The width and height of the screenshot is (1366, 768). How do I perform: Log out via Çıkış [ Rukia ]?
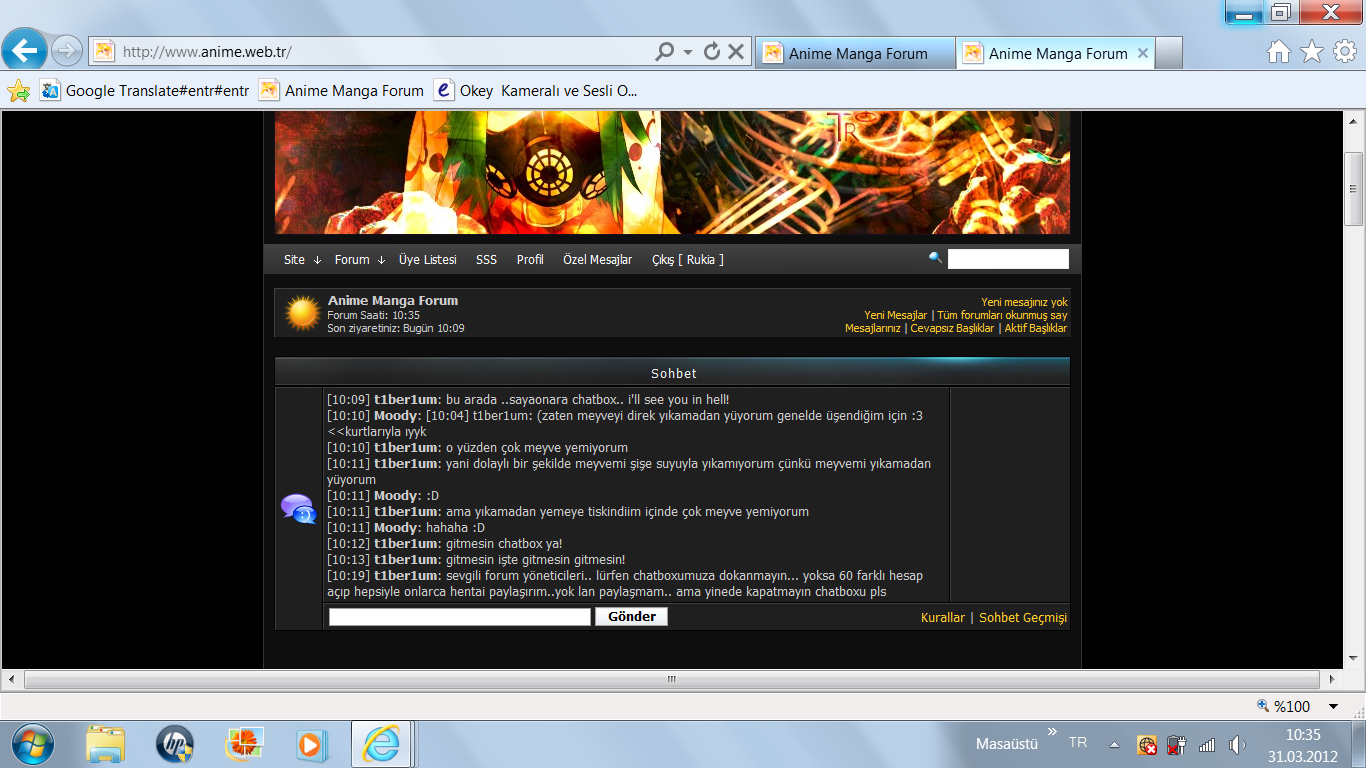coord(688,260)
